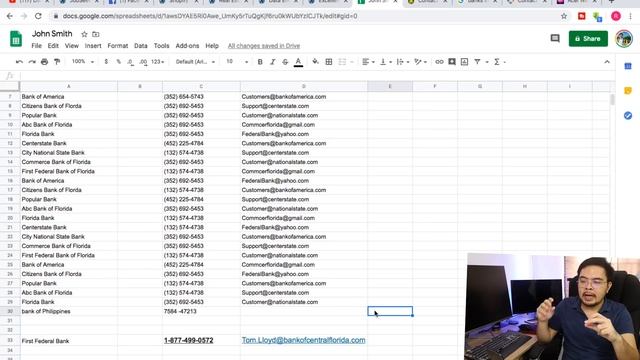
Task: Select column A header
Action: pos(69,86)
